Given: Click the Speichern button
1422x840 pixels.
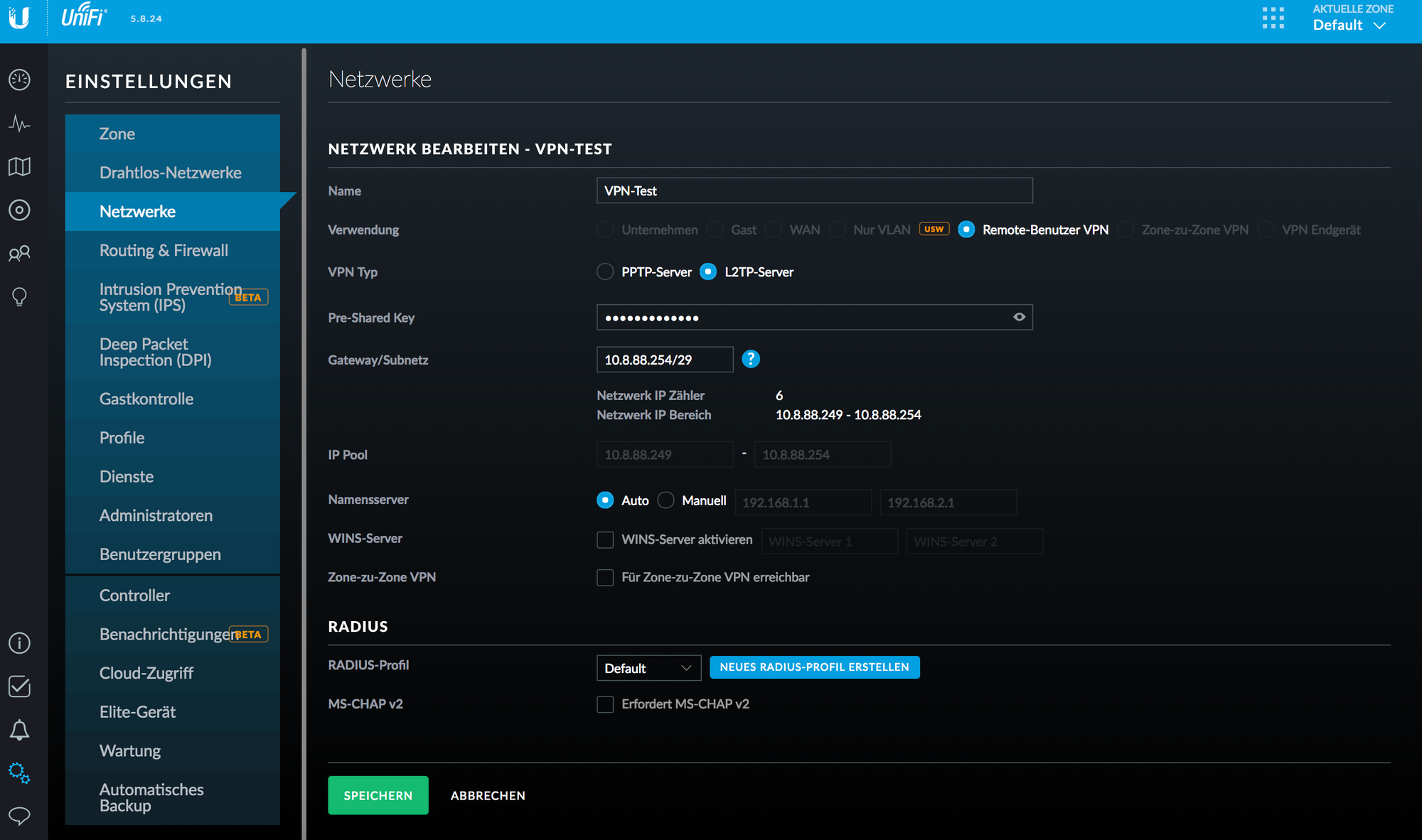Looking at the screenshot, I should pyautogui.click(x=378, y=795).
